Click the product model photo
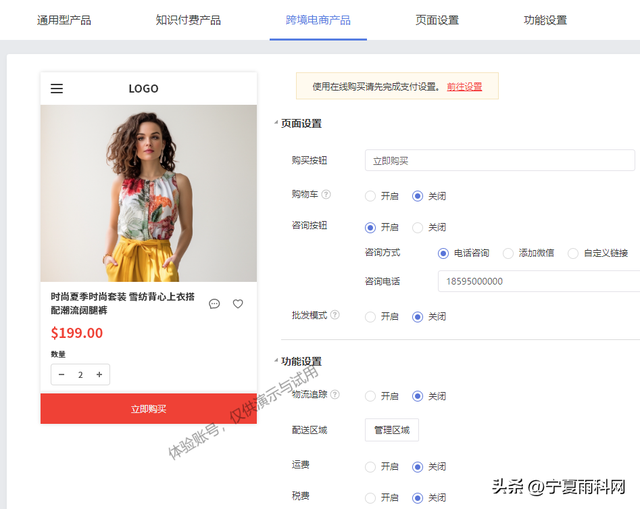640x509 pixels. click(149, 193)
